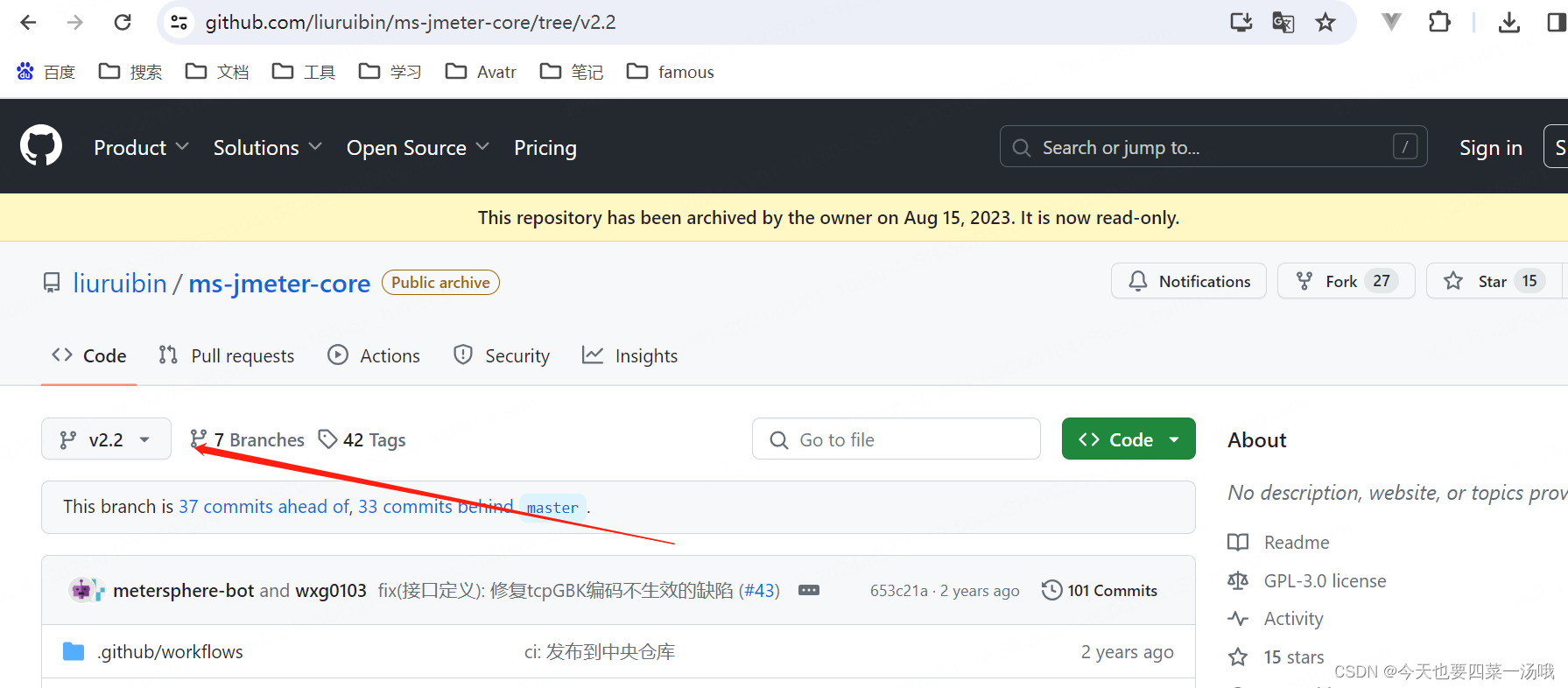Open the translate page icon

click(x=1283, y=23)
